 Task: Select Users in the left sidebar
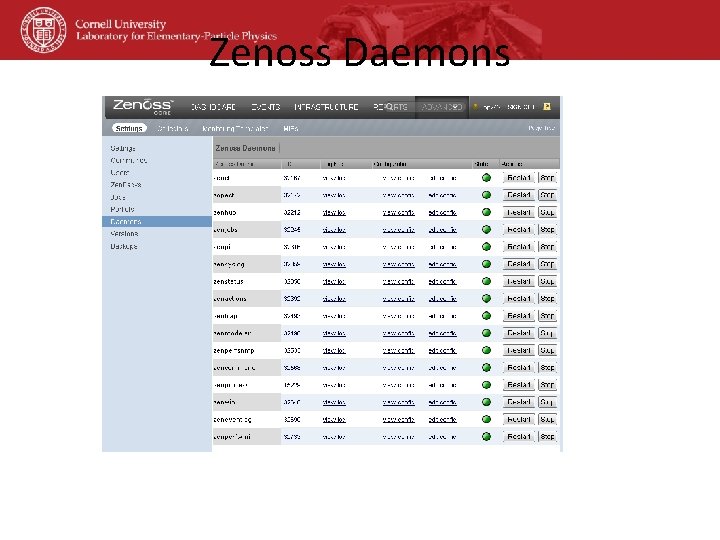click(119, 172)
